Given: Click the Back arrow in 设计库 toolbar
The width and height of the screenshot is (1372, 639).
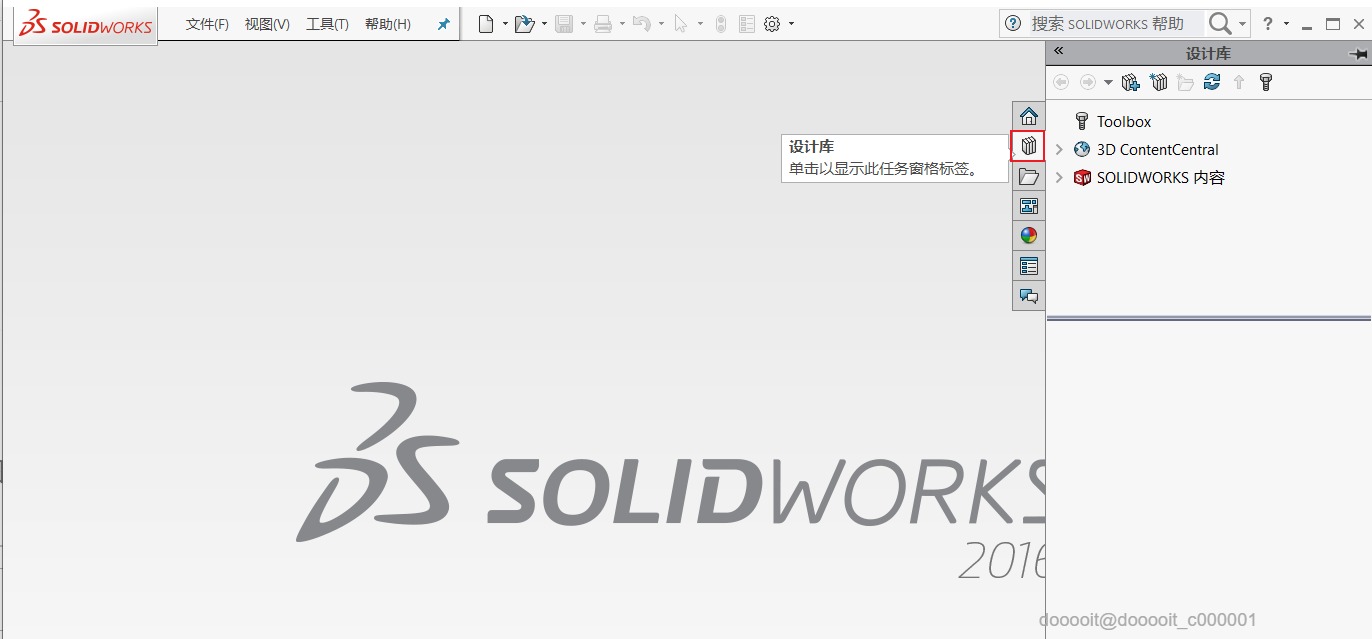Looking at the screenshot, I should 1061,82.
